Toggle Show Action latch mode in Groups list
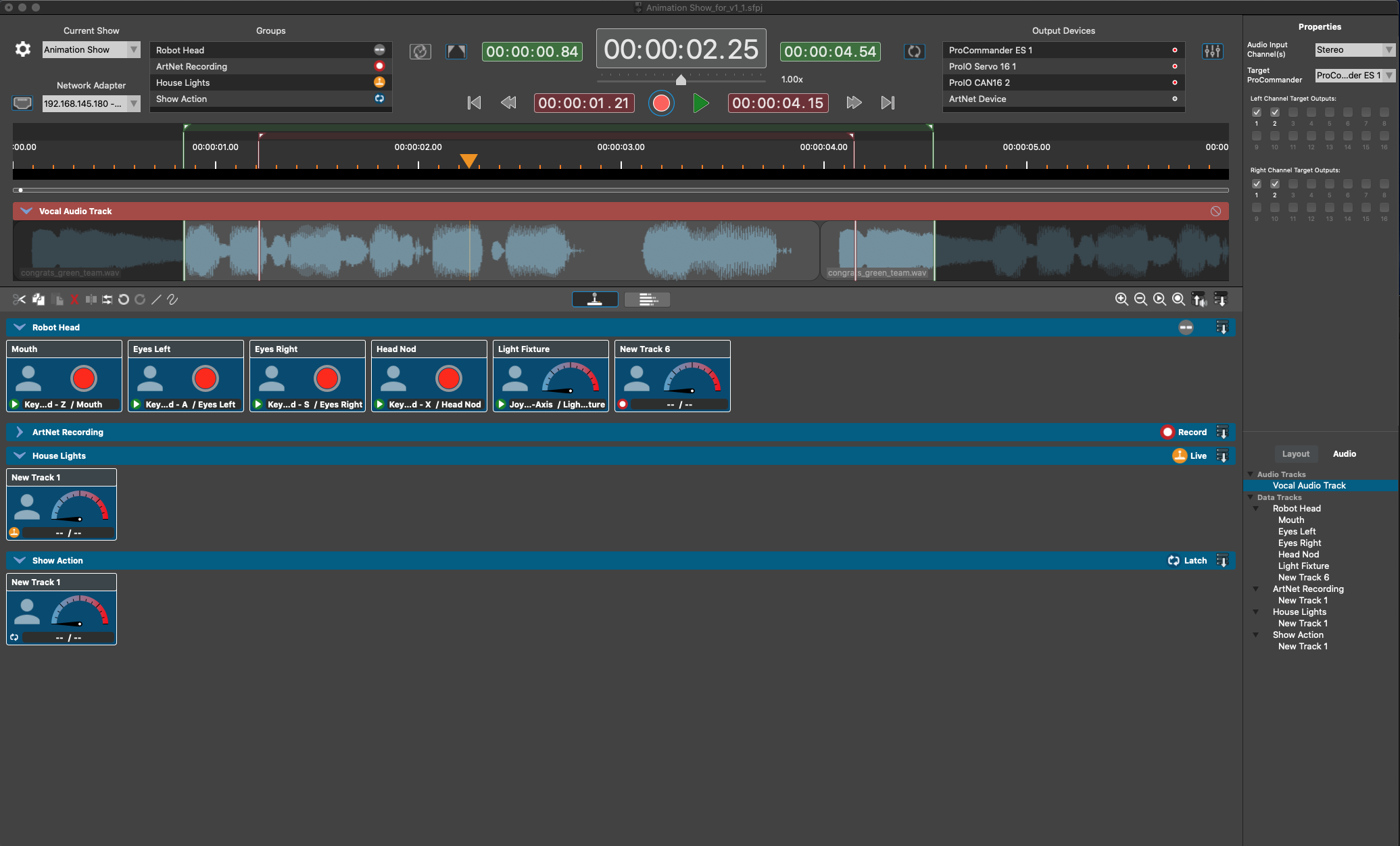Screen dimensions: 1400x846 [379, 99]
